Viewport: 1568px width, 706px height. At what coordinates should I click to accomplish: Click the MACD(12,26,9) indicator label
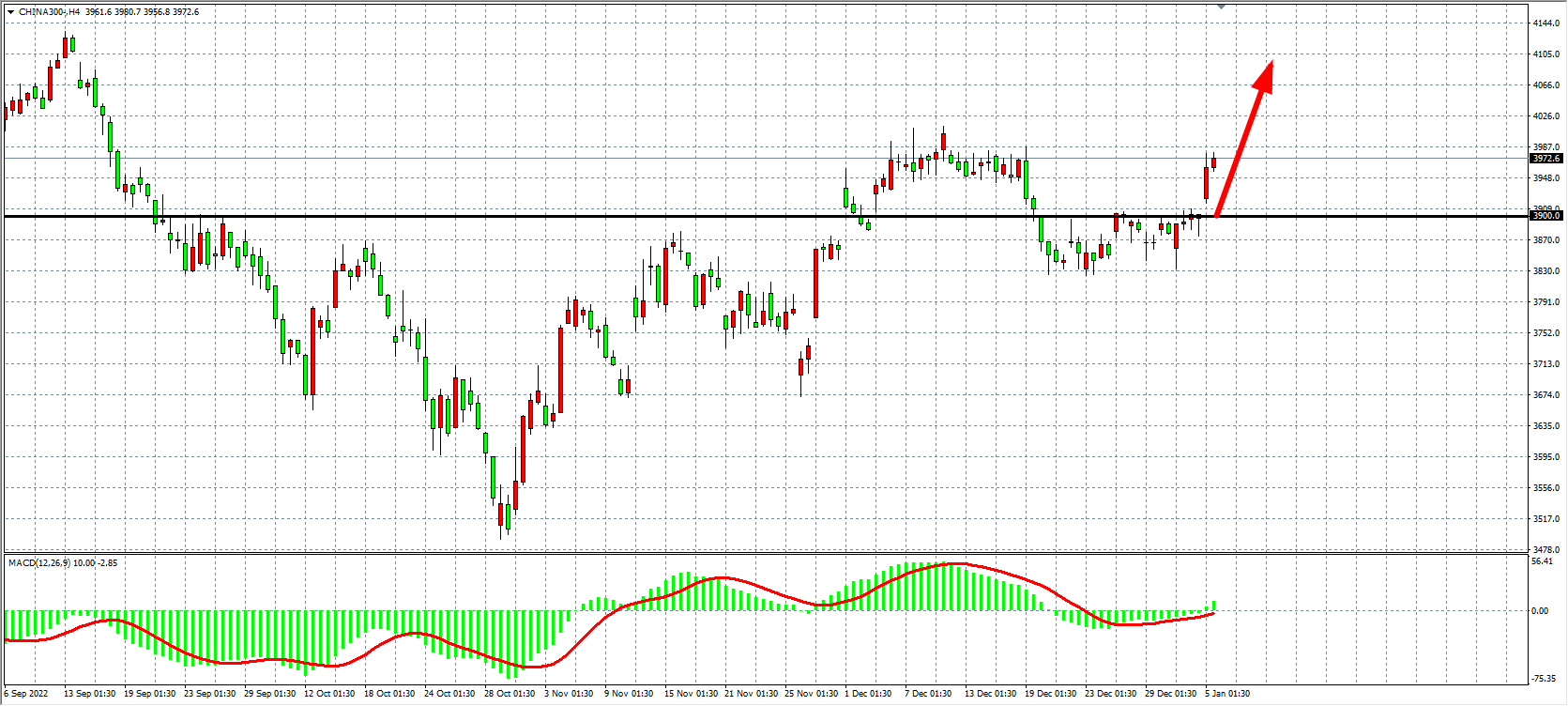point(38,562)
